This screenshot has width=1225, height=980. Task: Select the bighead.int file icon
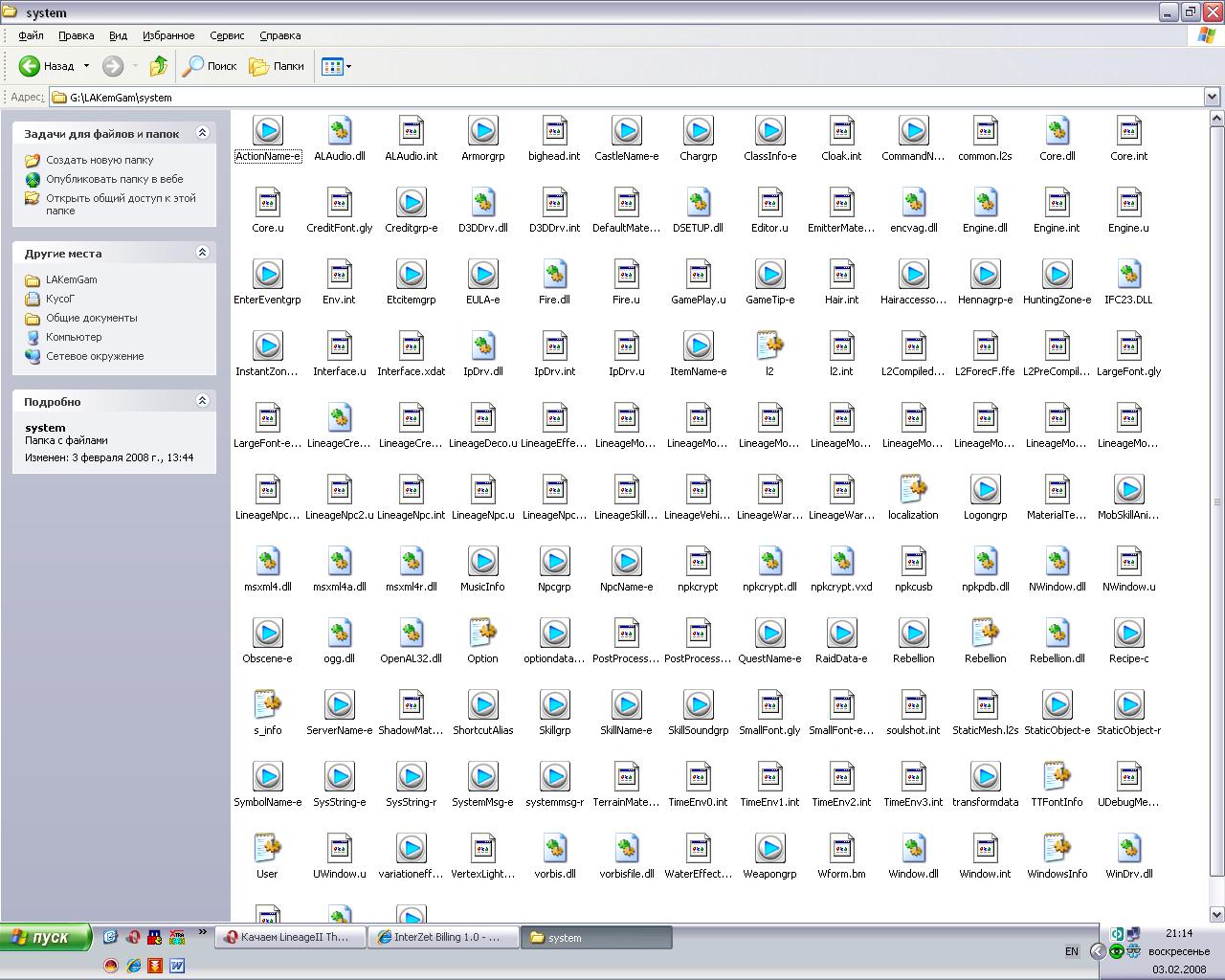pos(555,130)
